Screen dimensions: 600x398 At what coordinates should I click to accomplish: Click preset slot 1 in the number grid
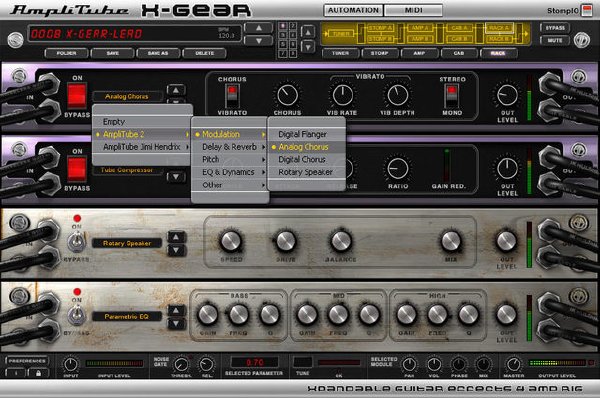[283, 26]
